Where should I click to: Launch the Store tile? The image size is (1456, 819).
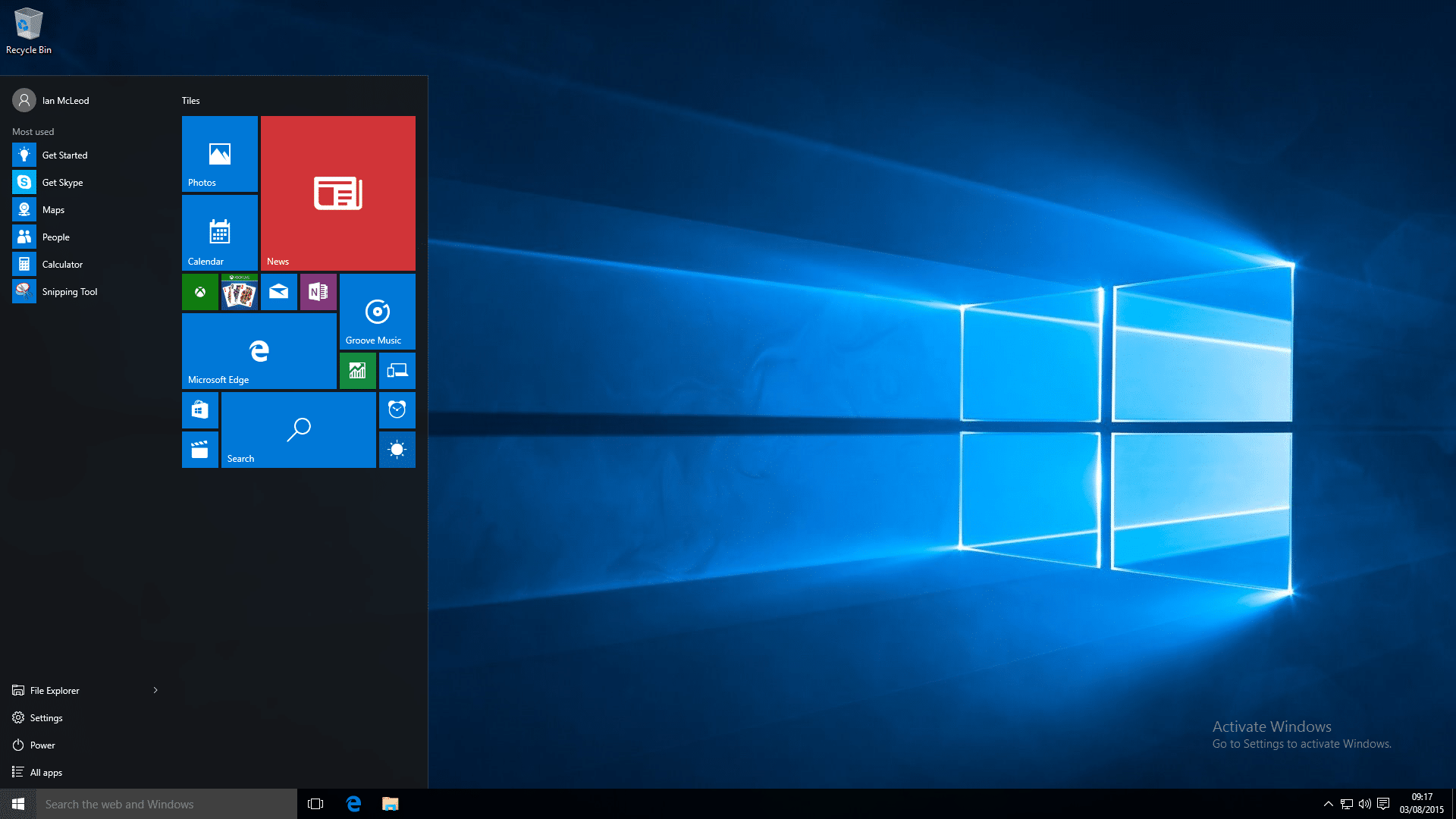click(x=199, y=409)
